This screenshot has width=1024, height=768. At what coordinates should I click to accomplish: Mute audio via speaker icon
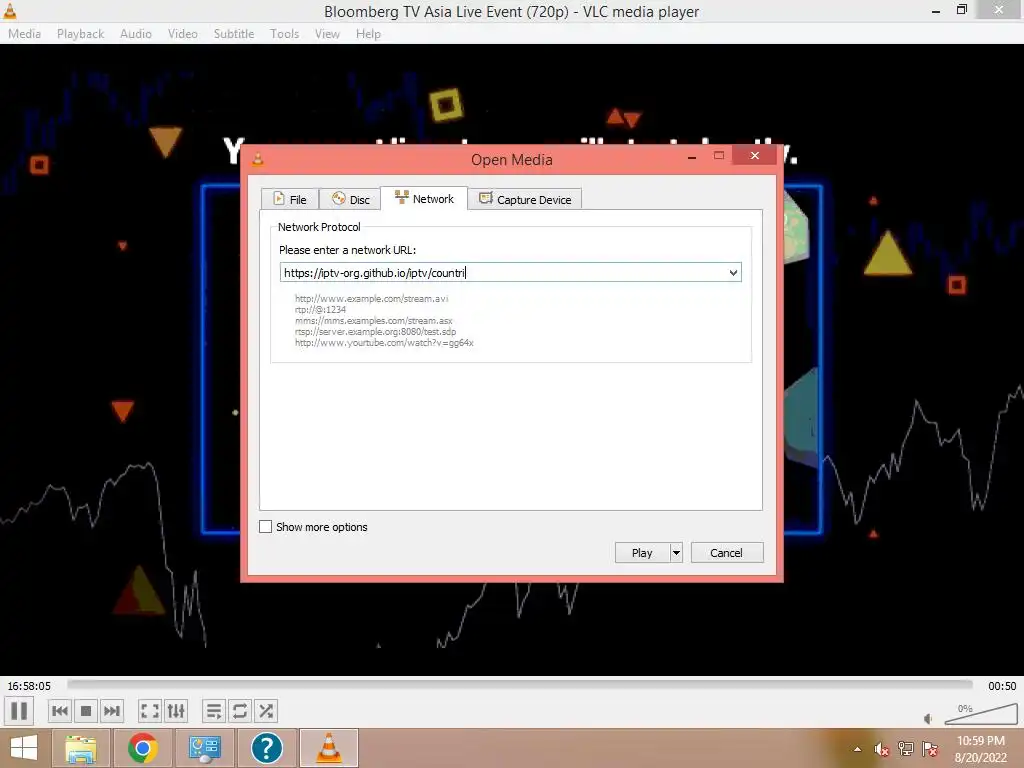click(x=928, y=718)
